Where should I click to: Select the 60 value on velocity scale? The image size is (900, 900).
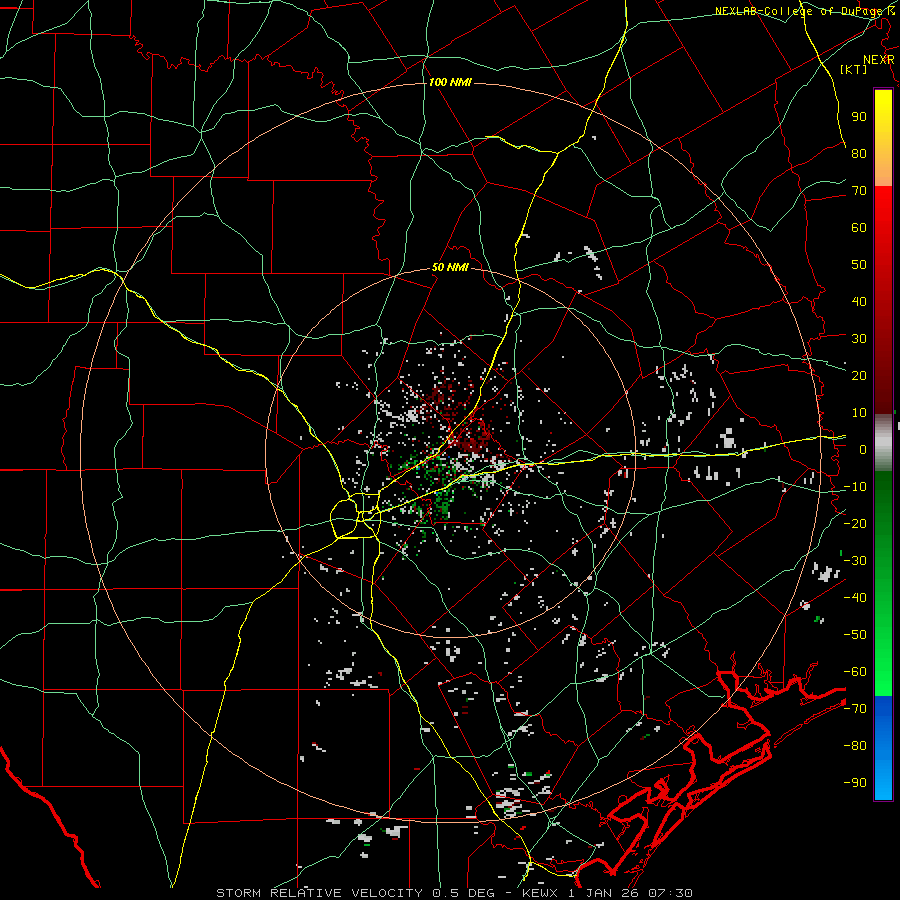coord(859,228)
